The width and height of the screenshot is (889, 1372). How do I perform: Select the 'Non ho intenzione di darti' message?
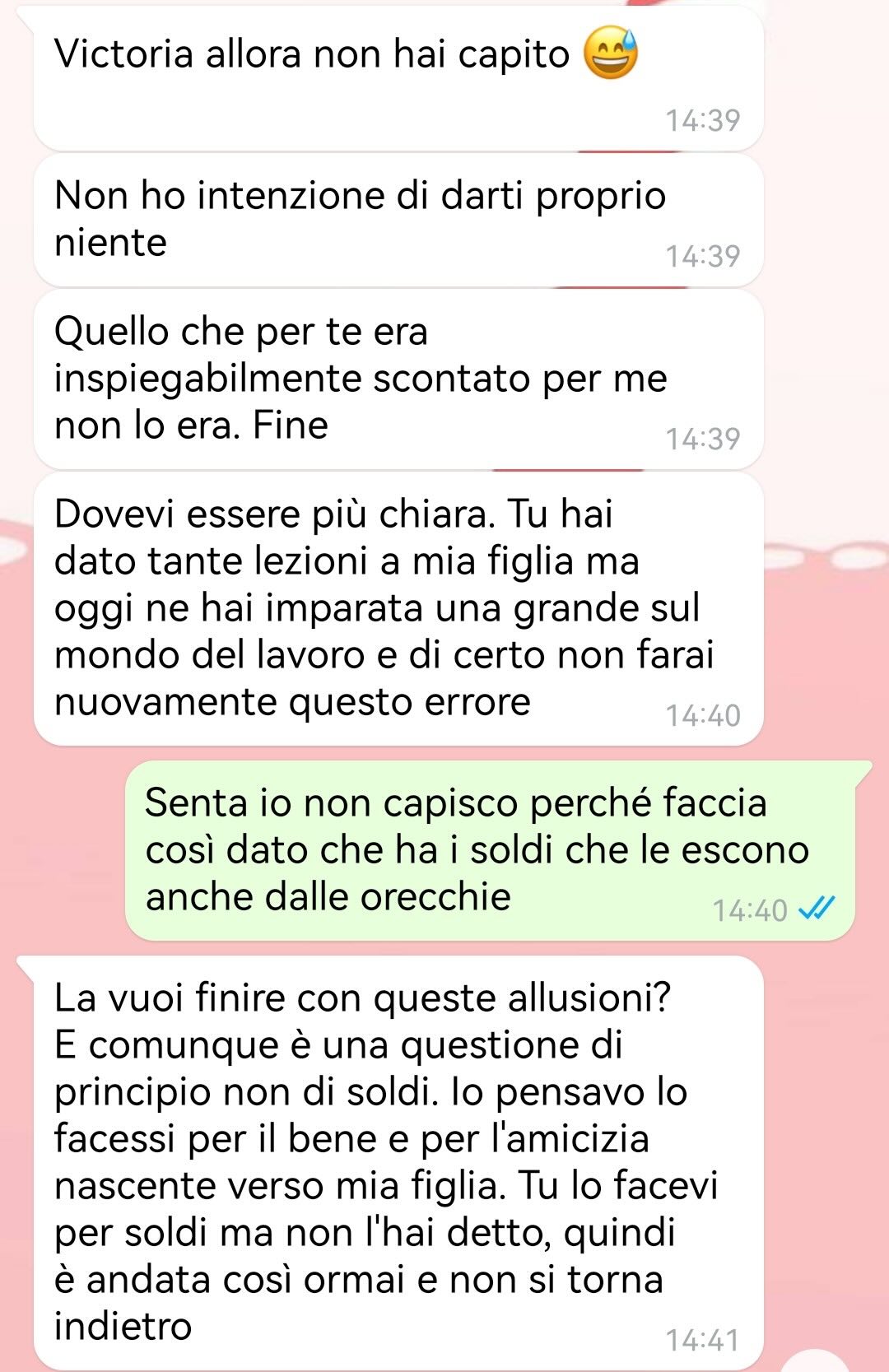click(x=398, y=220)
